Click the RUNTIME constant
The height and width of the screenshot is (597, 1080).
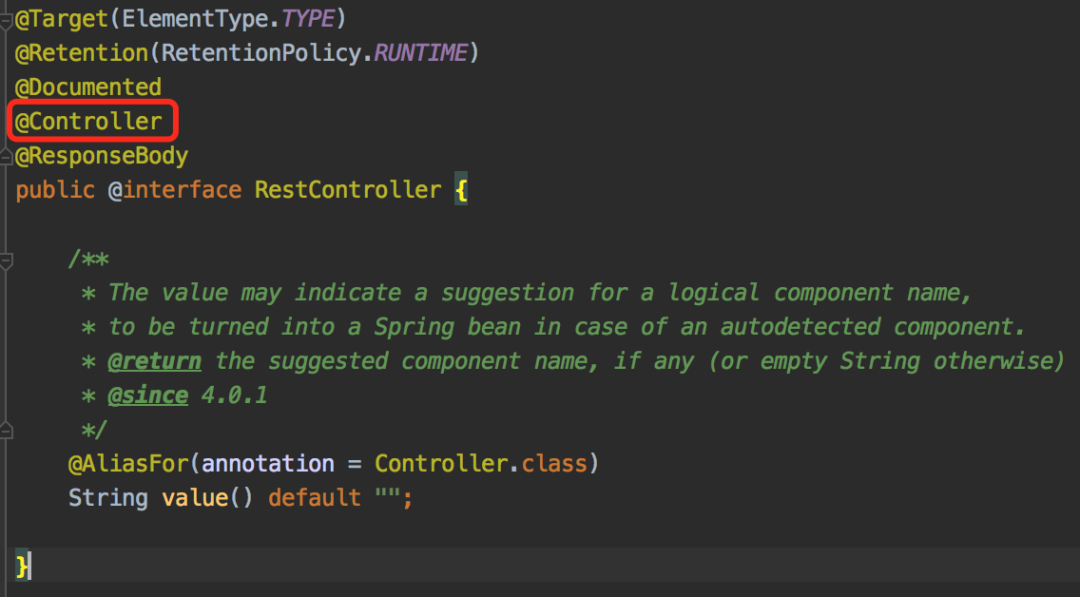421,53
